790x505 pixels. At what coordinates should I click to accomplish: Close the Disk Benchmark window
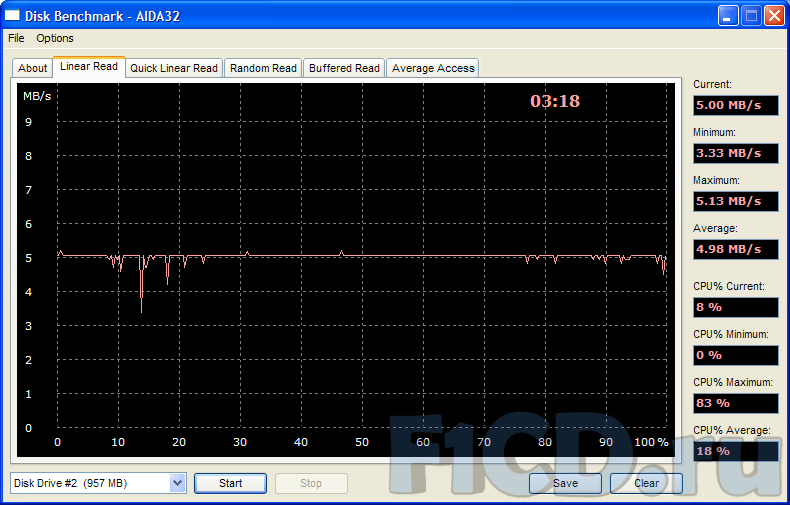(x=774, y=16)
